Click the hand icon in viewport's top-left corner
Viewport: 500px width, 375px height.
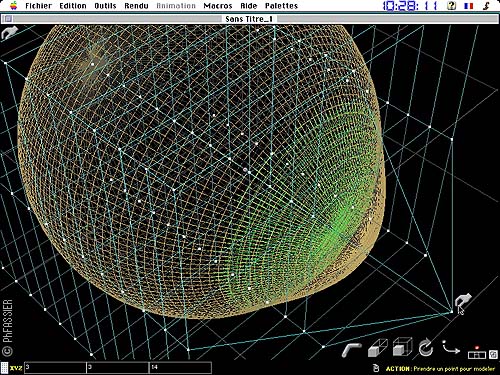pos(9,33)
